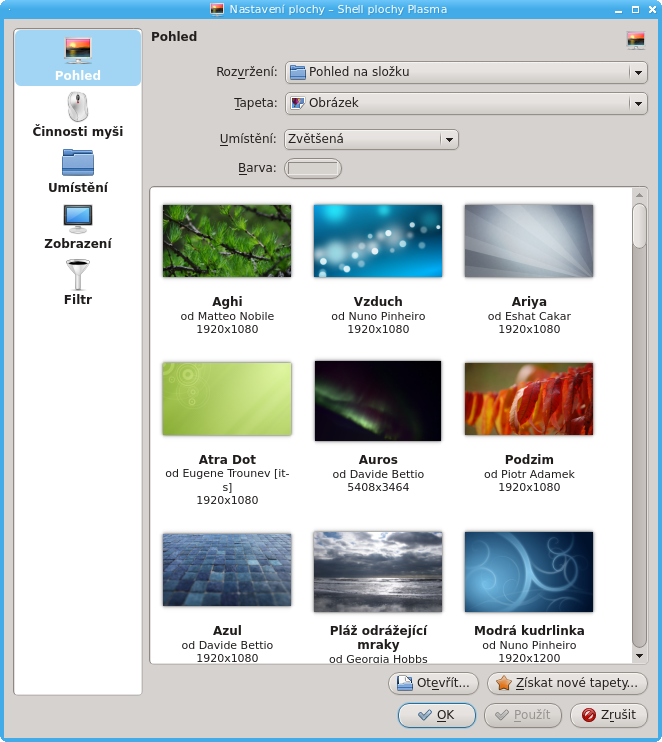Click the '5408x3464' resolution text

[378, 487]
